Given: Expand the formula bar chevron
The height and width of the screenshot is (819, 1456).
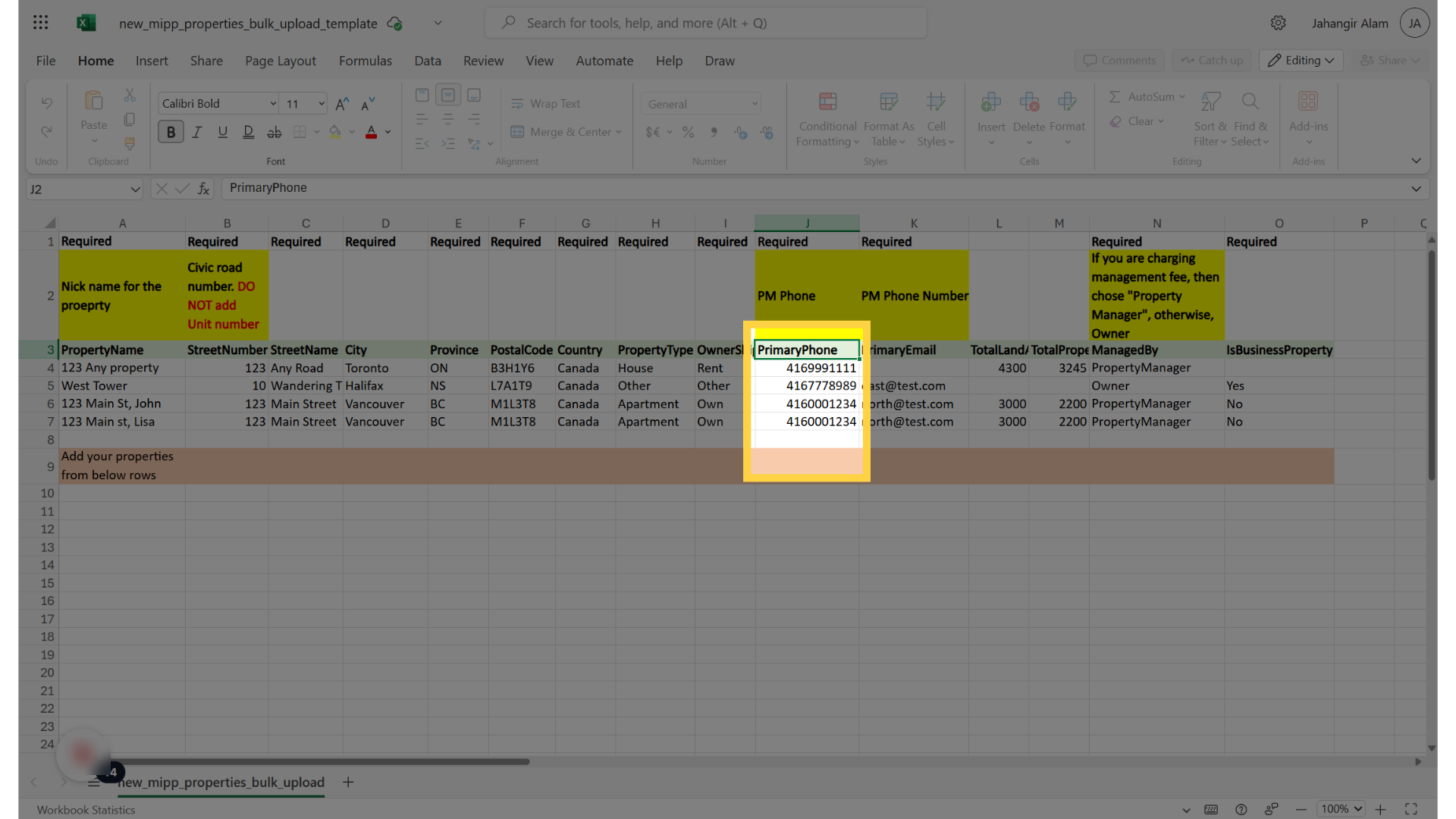Looking at the screenshot, I should (1416, 189).
